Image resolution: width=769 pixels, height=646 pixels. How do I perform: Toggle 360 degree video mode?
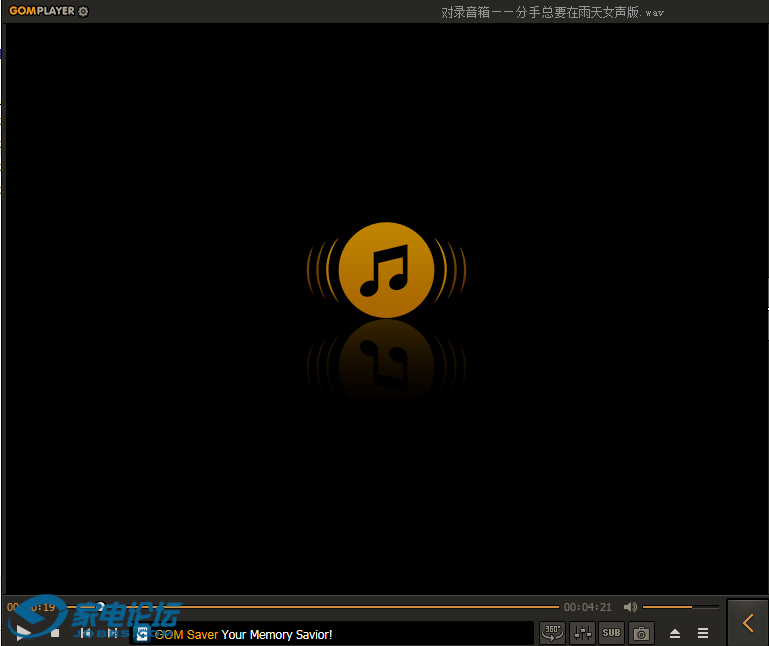coord(552,632)
